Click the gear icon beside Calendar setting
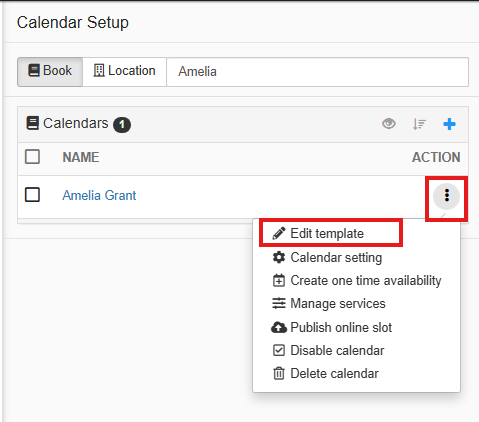This screenshot has height=422, width=479. coord(279,257)
